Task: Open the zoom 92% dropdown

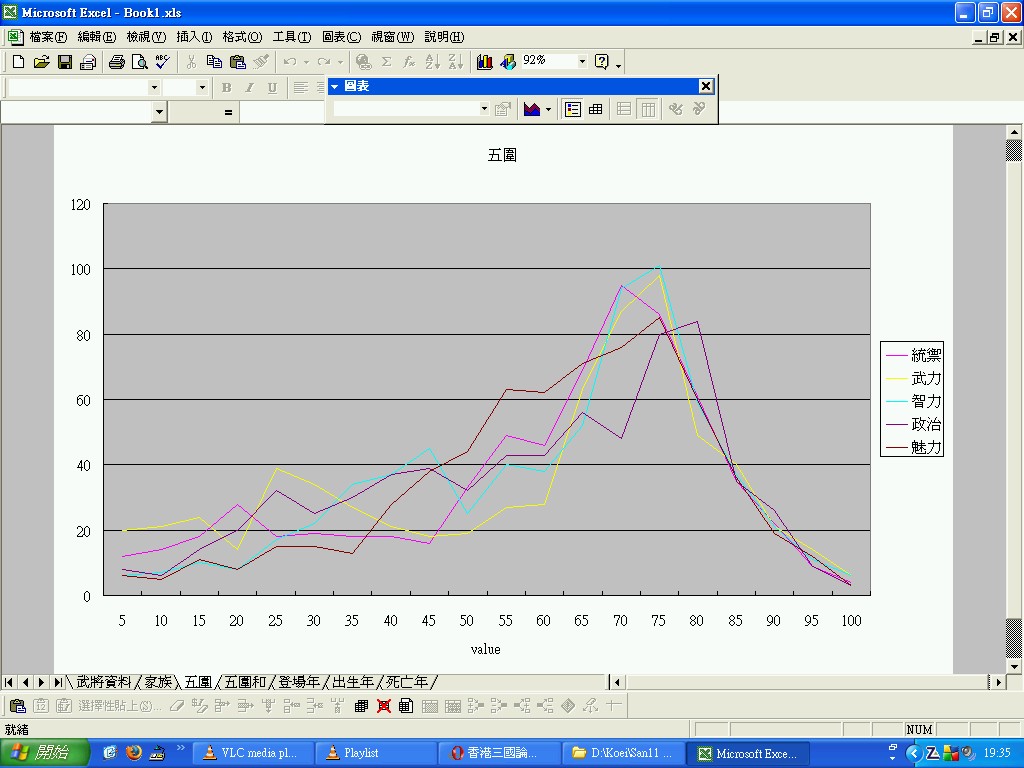Action: click(x=582, y=61)
